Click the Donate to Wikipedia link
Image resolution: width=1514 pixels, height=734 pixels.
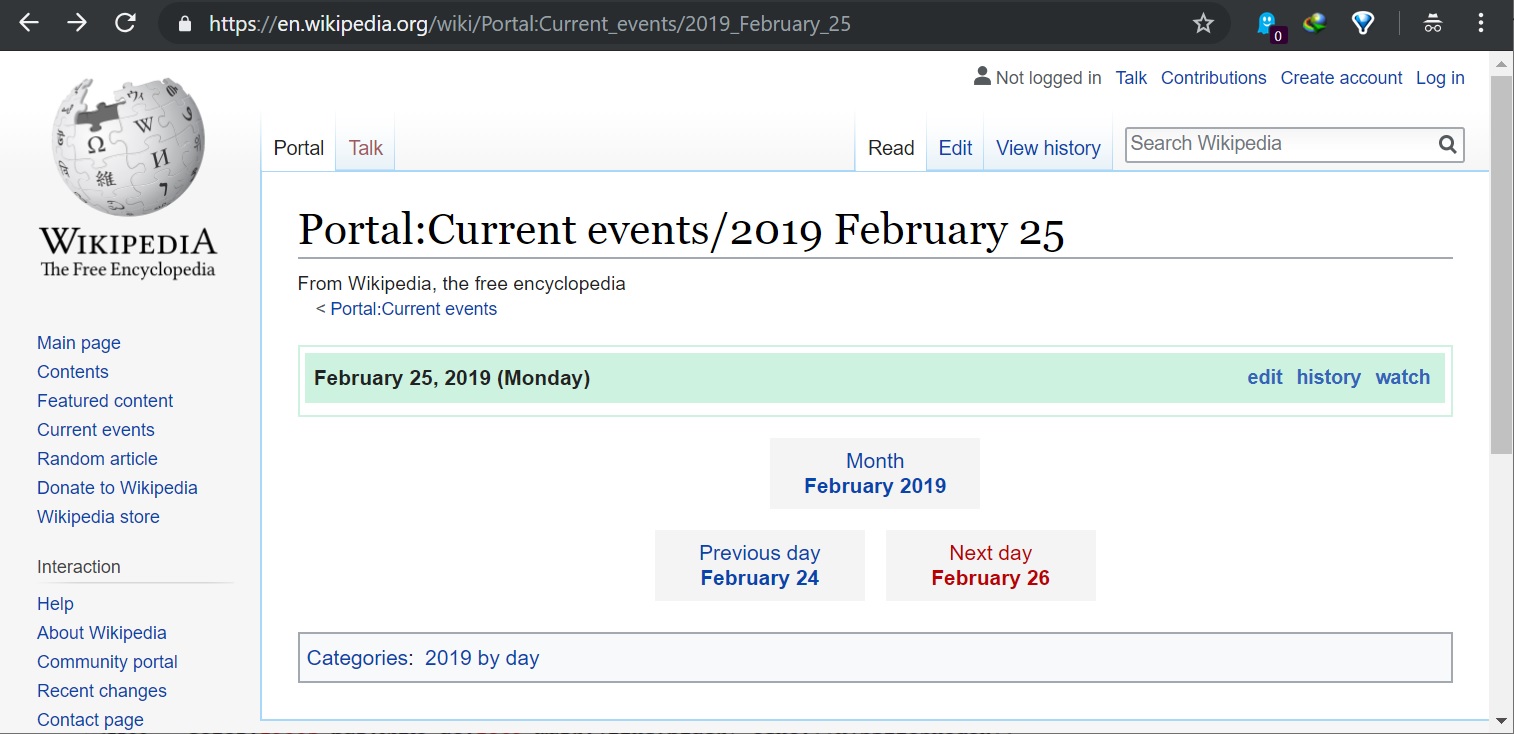[117, 487]
